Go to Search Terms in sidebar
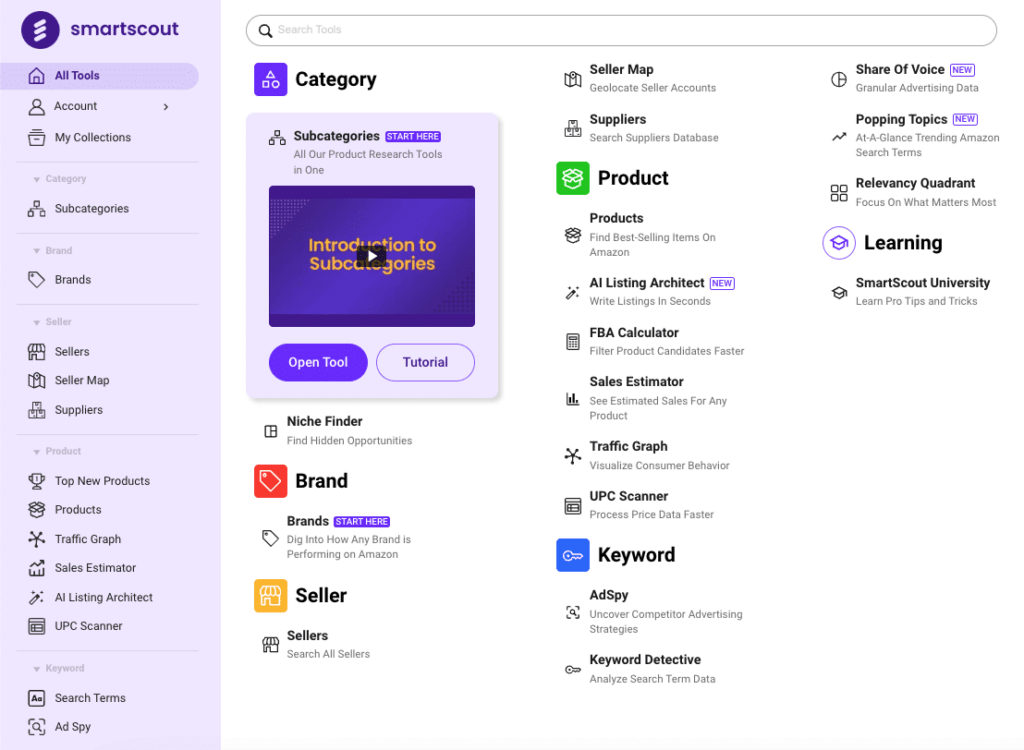The image size is (1024, 750). coord(90,698)
